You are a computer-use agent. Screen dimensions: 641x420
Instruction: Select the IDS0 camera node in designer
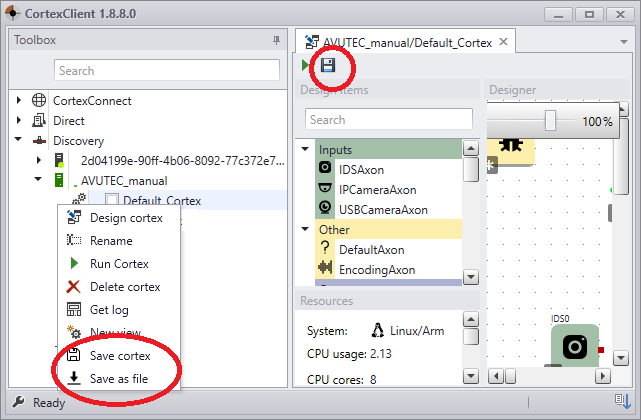click(575, 346)
